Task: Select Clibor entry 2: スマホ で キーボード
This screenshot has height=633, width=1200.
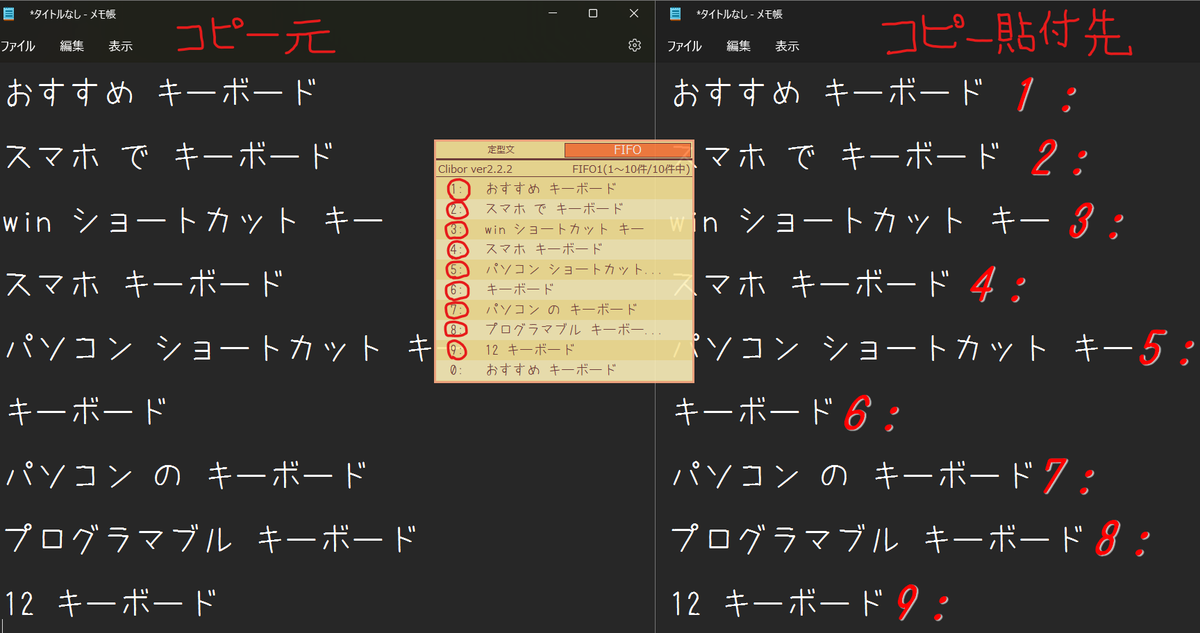Action: (564, 208)
